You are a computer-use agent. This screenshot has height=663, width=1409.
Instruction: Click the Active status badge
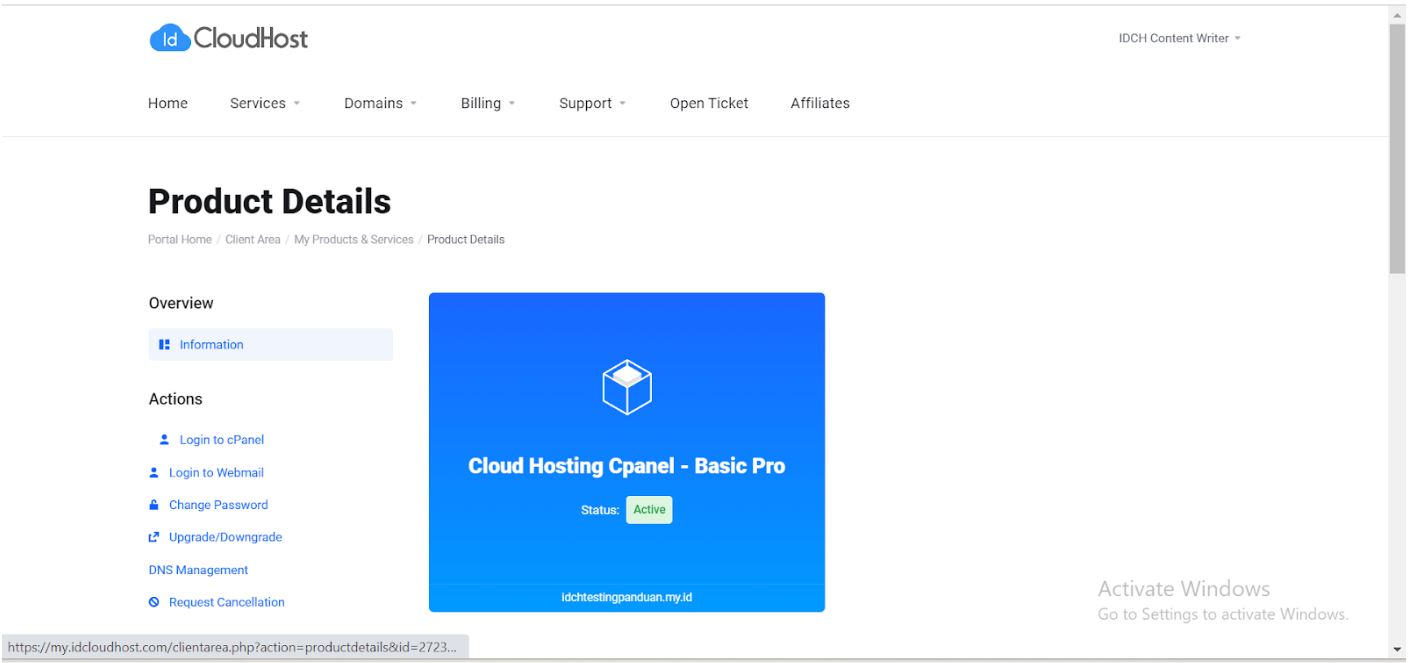click(648, 509)
